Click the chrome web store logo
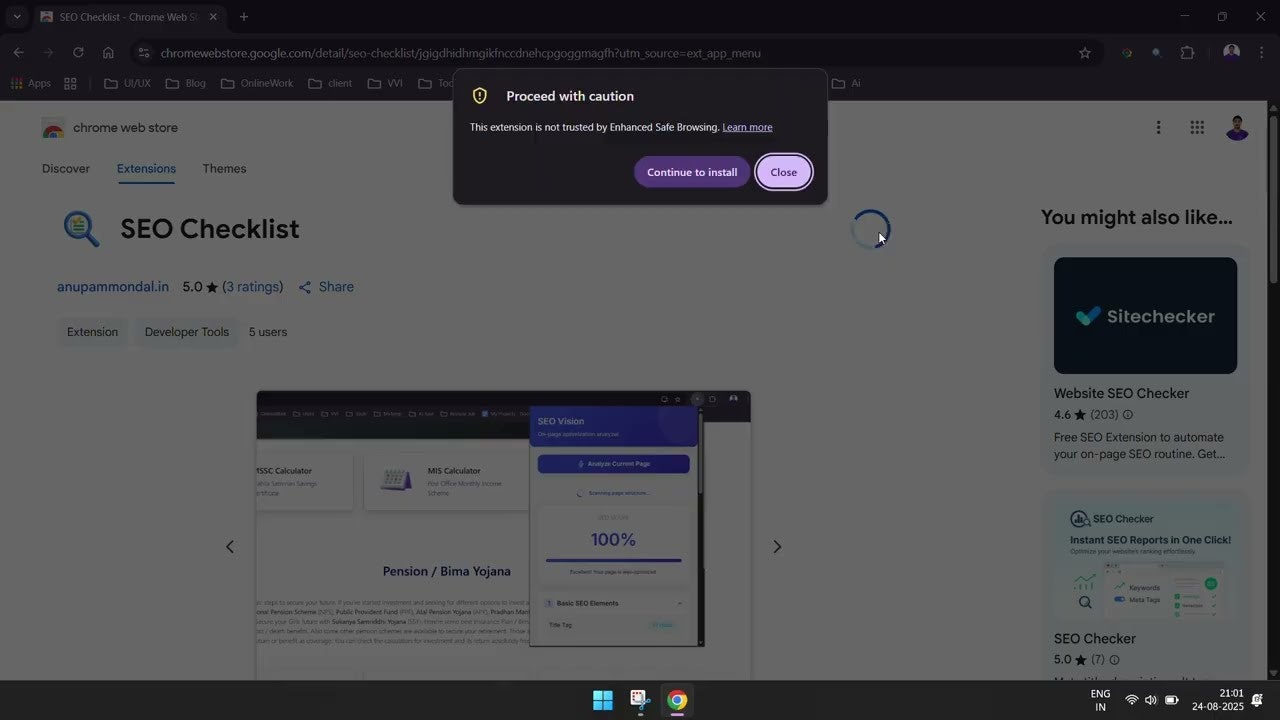Screen dimensions: 1280x720 pyautogui.click(x=53, y=127)
